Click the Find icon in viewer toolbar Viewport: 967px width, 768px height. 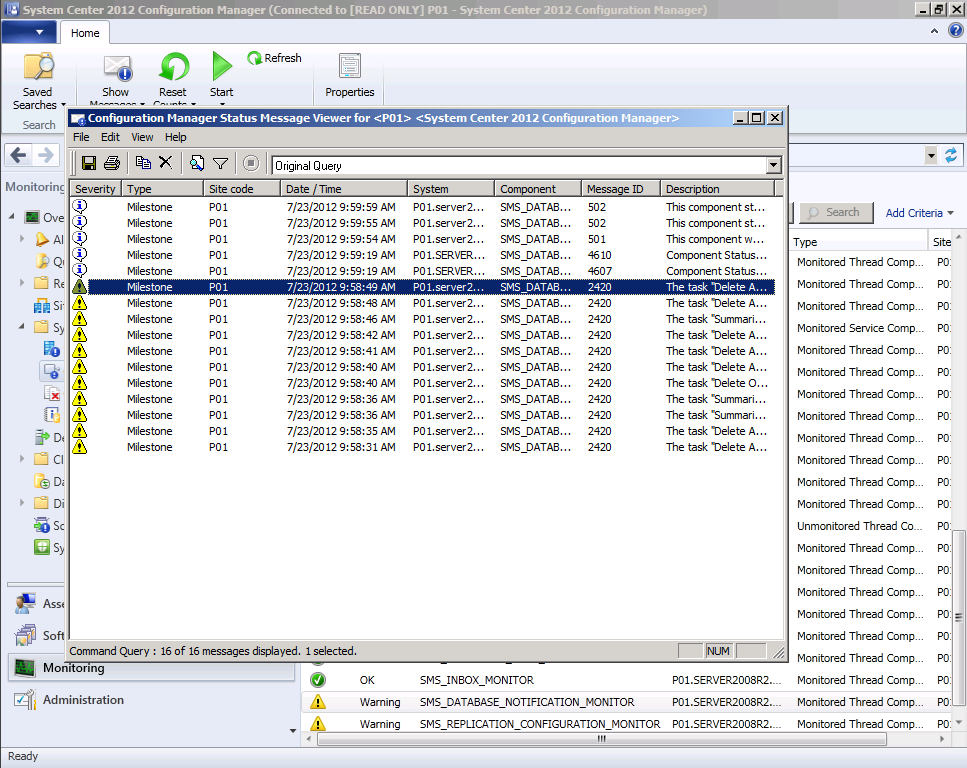(197, 163)
